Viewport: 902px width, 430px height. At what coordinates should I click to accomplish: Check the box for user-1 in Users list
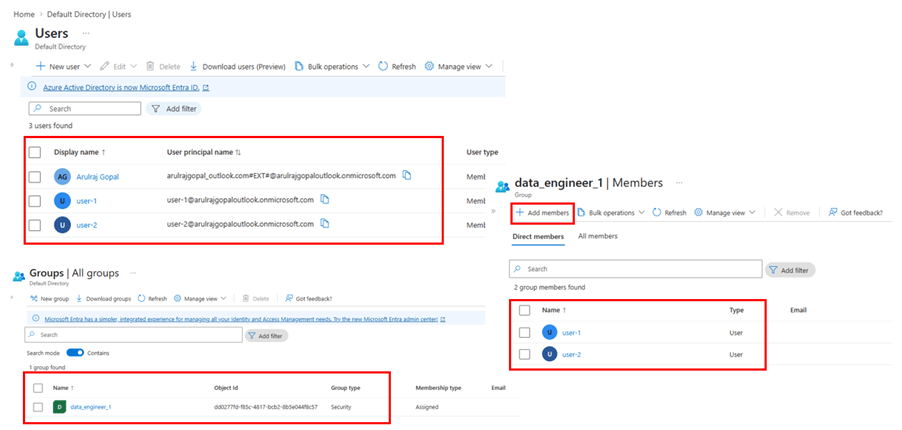pos(35,200)
